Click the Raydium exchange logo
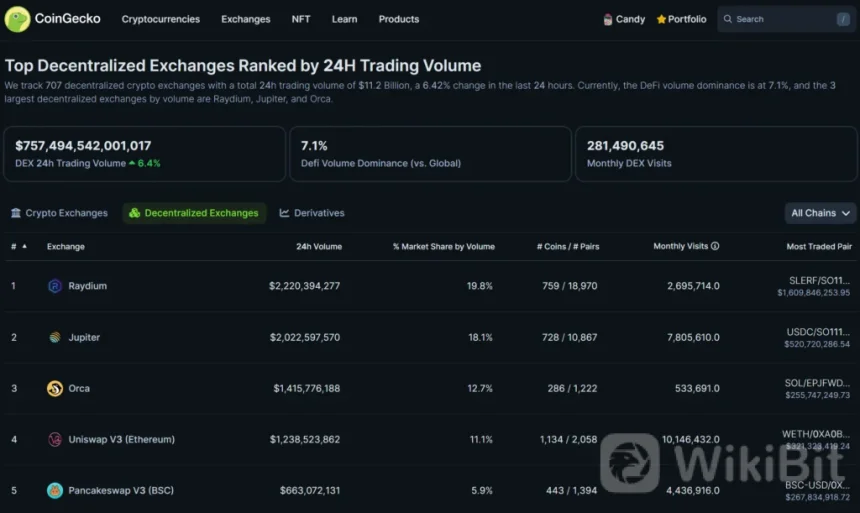 tap(55, 286)
